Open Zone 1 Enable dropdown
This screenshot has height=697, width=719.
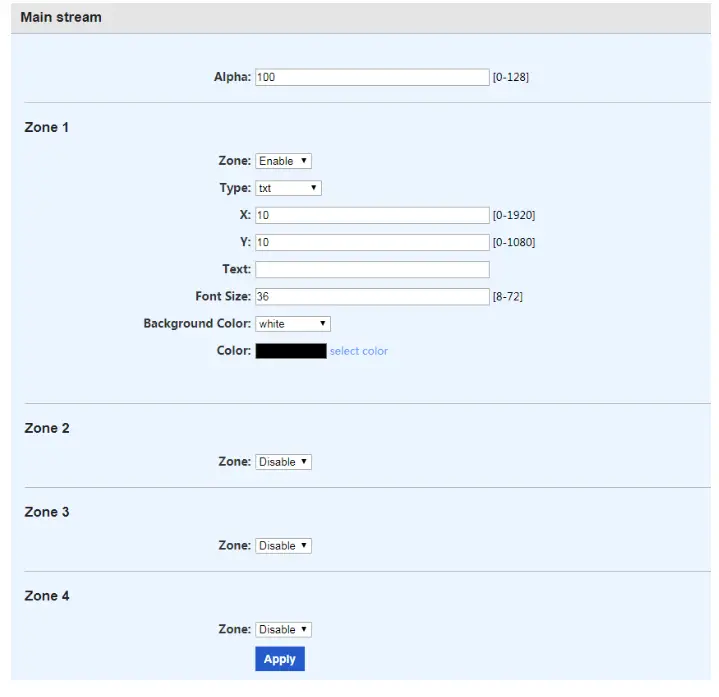(x=283, y=161)
